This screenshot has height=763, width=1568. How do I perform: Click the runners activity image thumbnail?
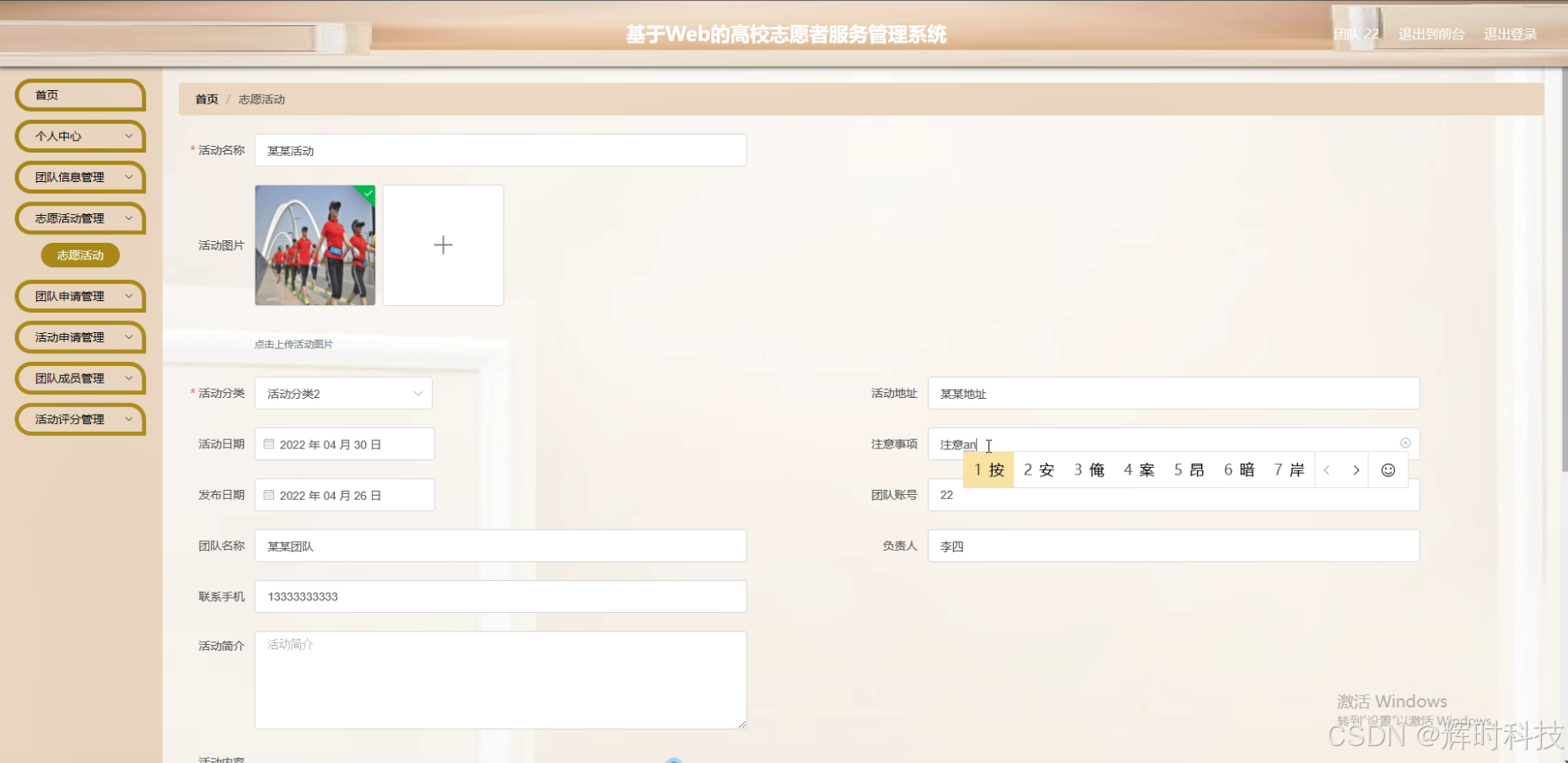click(315, 244)
